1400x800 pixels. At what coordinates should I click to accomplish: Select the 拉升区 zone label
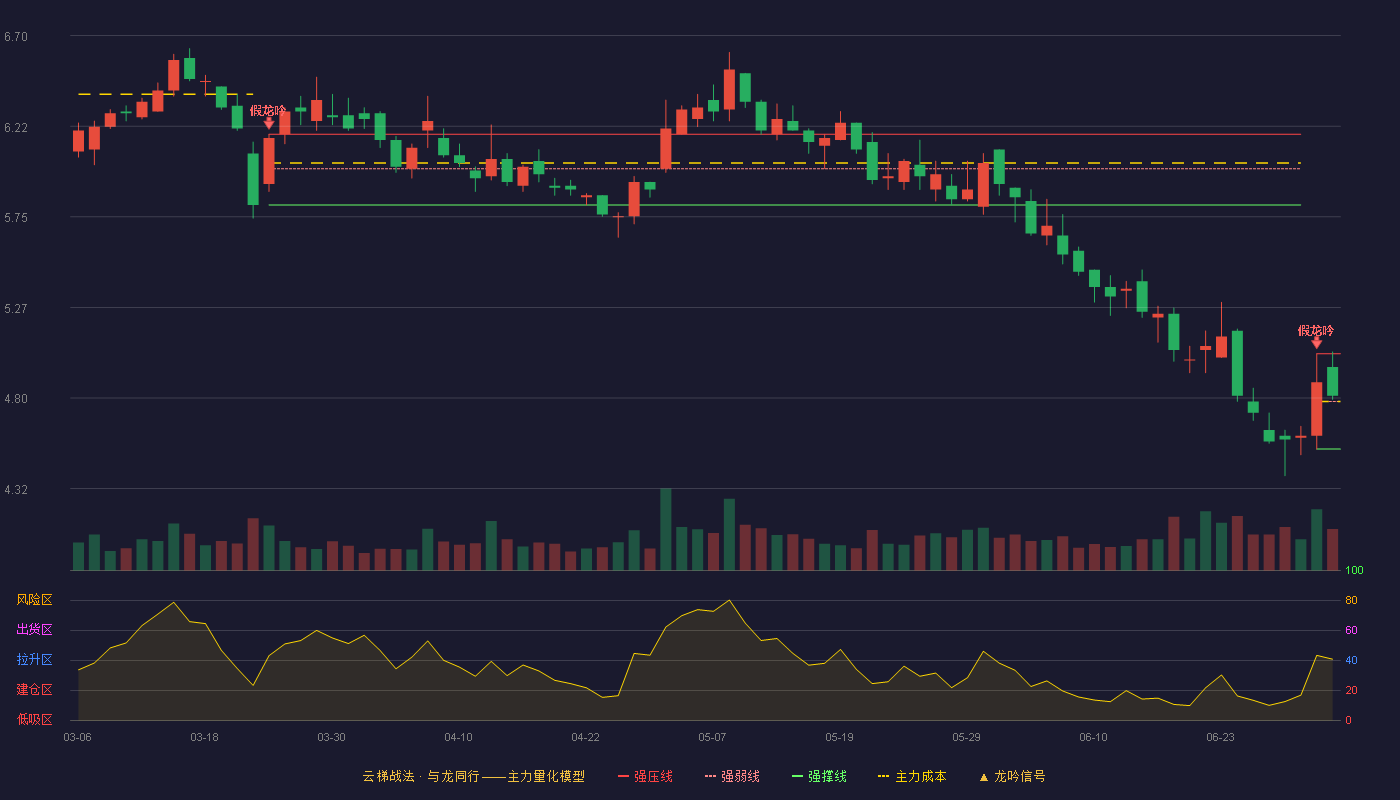35,660
